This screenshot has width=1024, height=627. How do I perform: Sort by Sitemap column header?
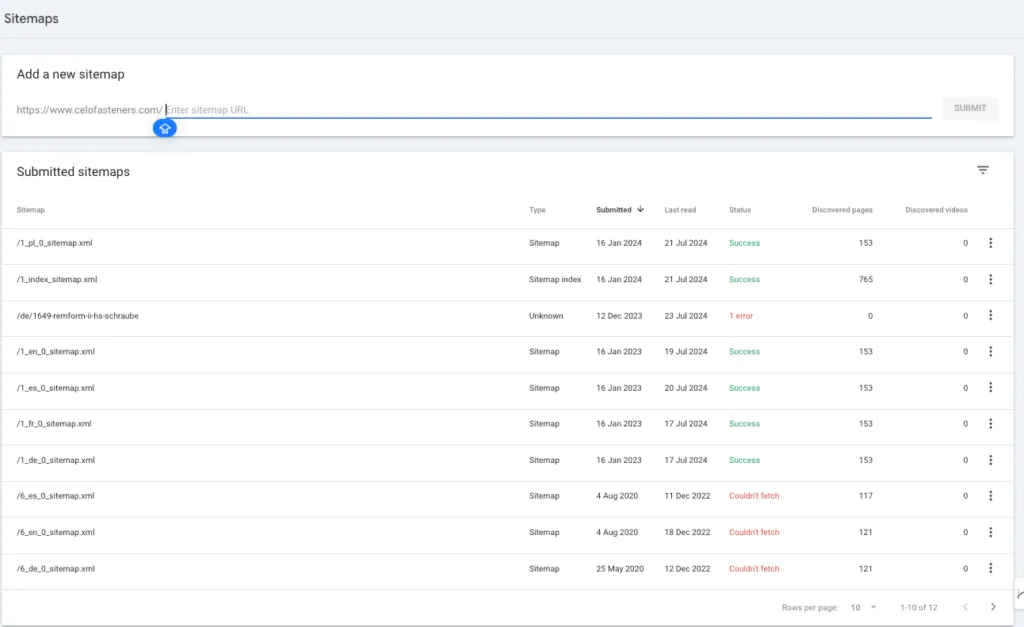click(31, 210)
